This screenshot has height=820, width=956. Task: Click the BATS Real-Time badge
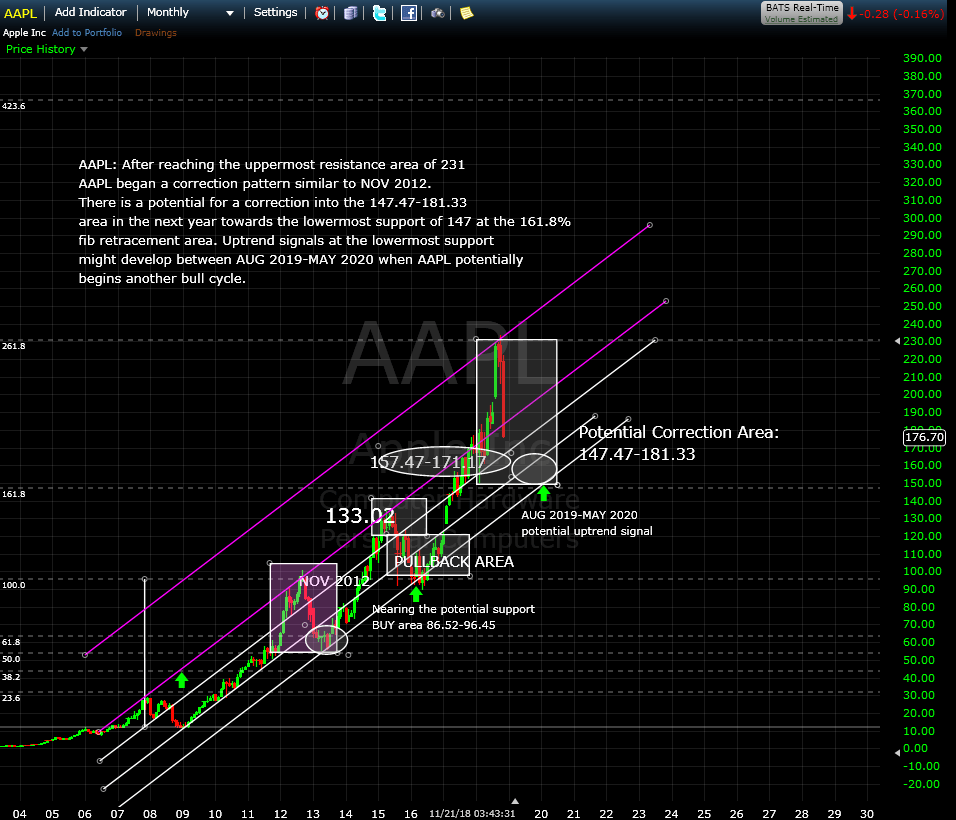click(x=802, y=13)
